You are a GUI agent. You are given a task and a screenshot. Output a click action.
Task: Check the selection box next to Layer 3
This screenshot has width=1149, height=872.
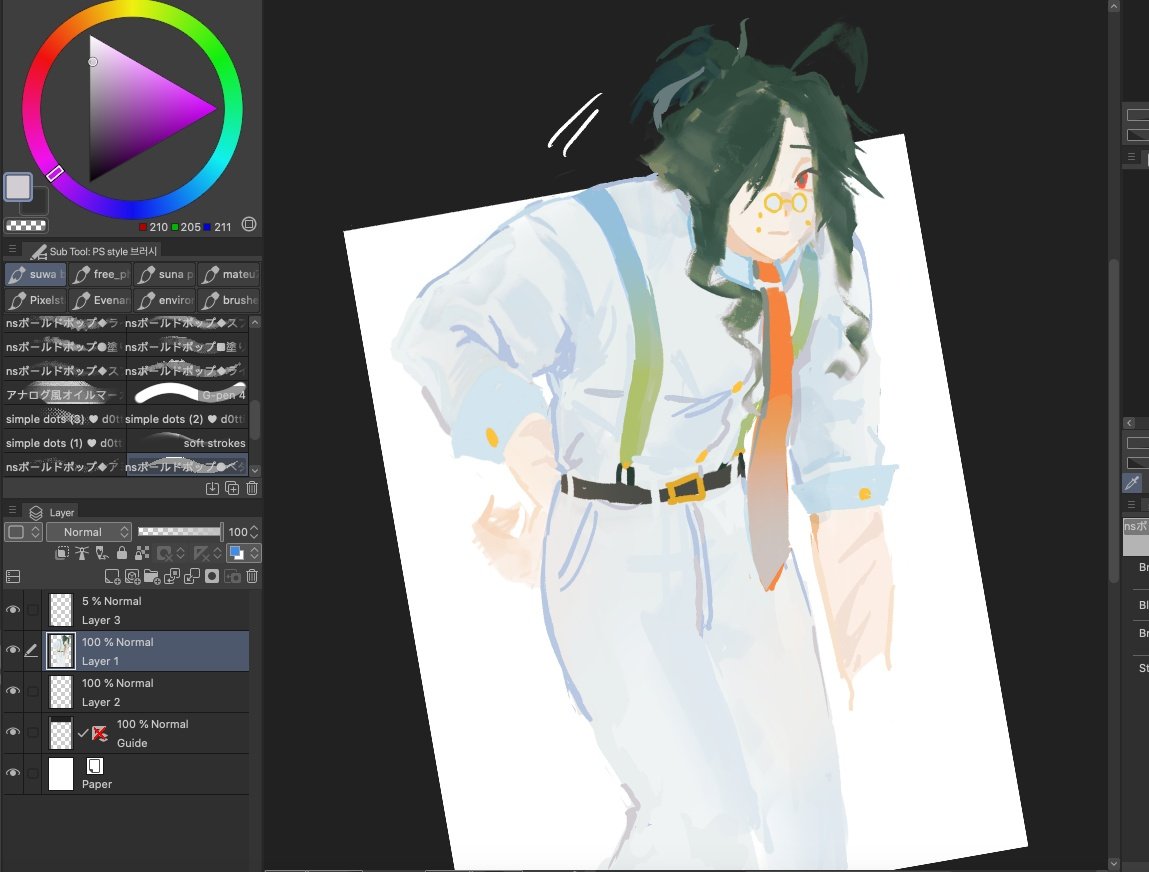tap(33, 610)
